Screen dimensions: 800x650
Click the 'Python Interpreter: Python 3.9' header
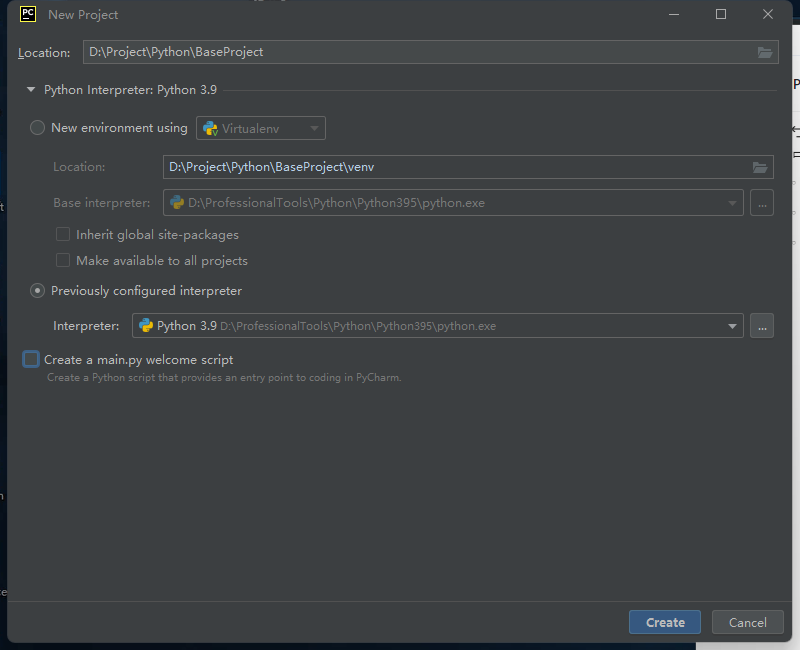click(x=131, y=90)
